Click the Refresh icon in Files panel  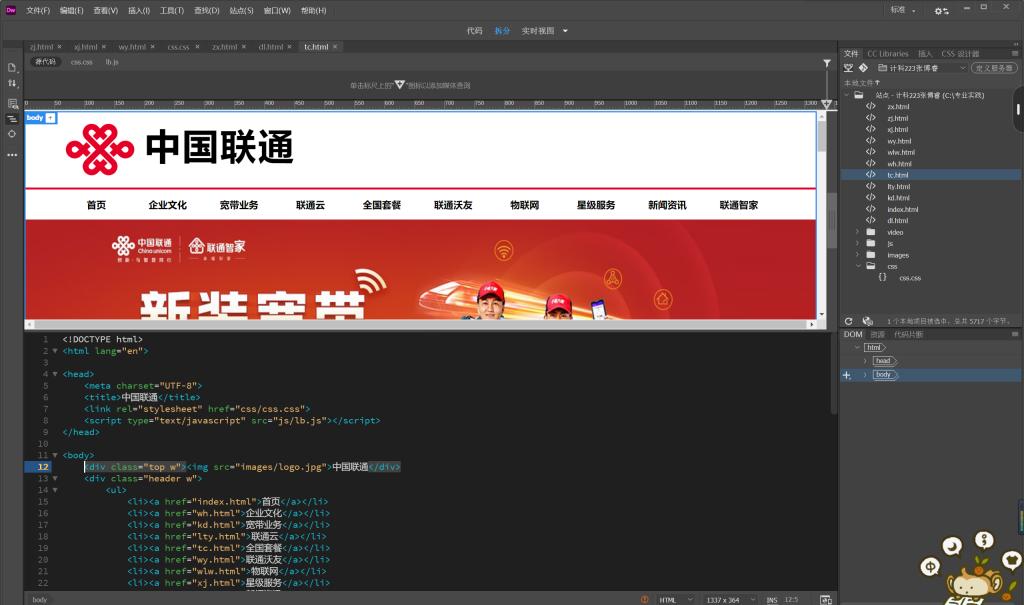tap(849, 321)
